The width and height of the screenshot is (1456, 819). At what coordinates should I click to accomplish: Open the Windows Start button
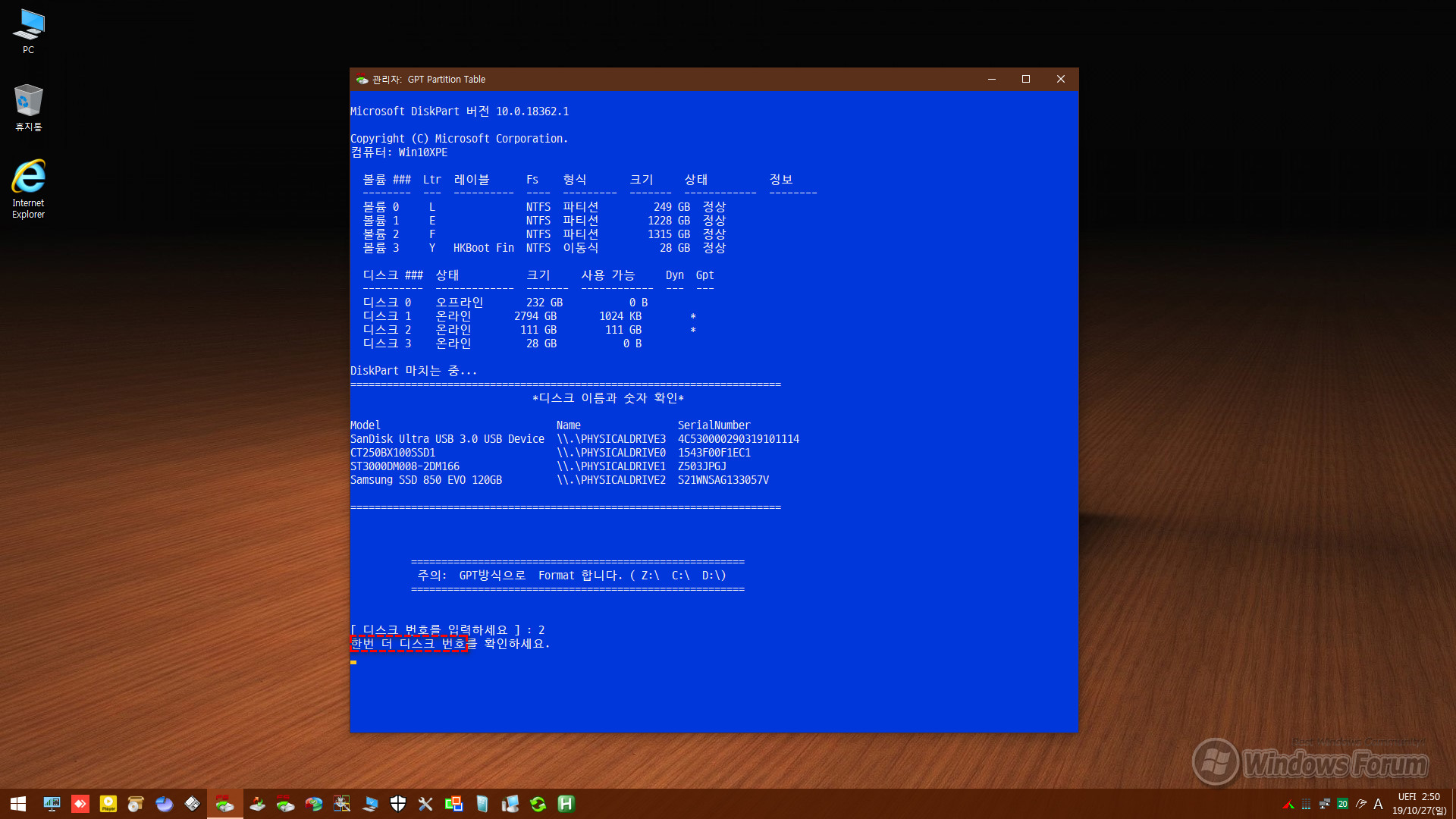(x=18, y=804)
